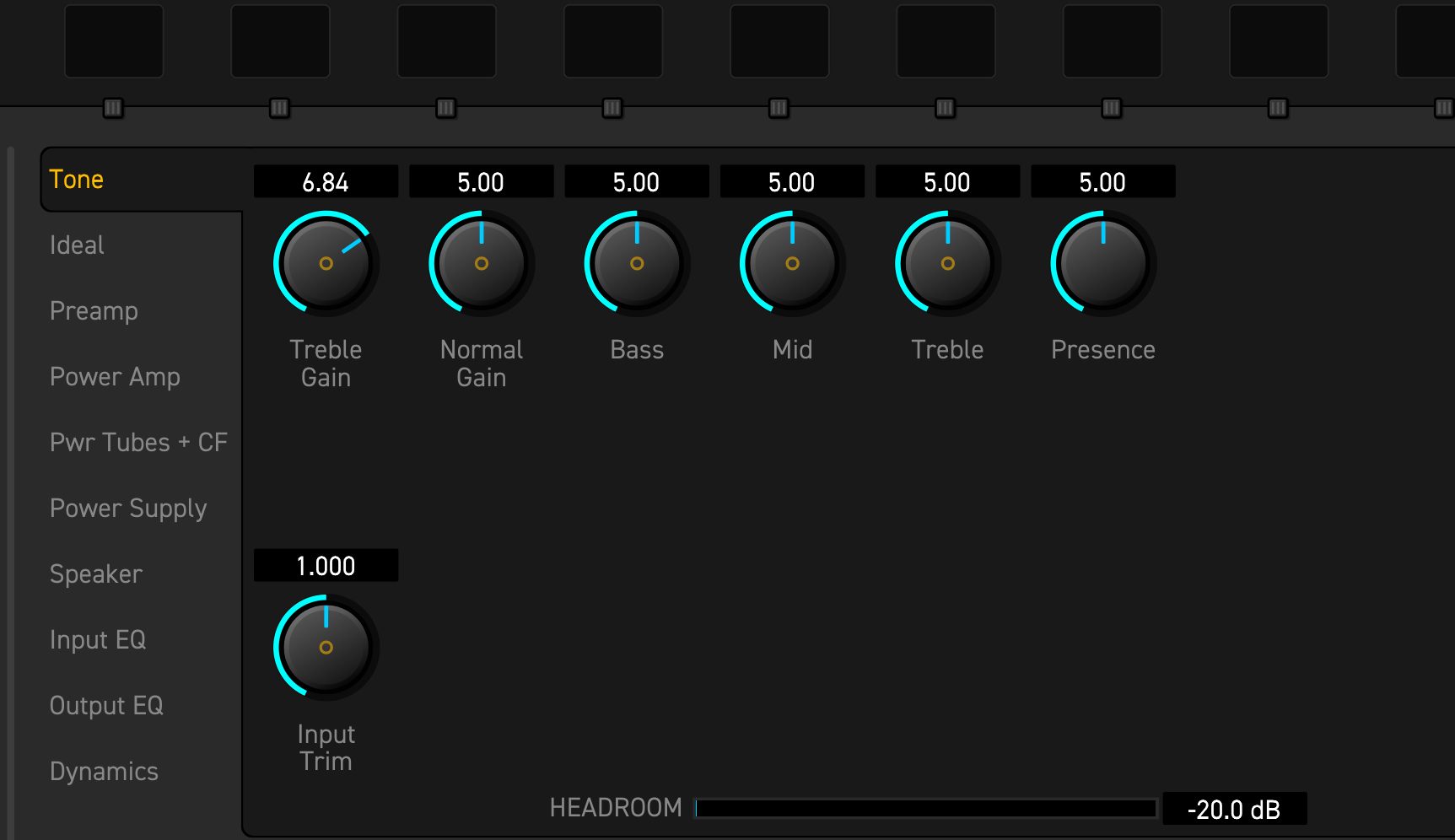This screenshot has height=840, width=1455.
Task: Open the Ideal tab
Action: pos(77,245)
